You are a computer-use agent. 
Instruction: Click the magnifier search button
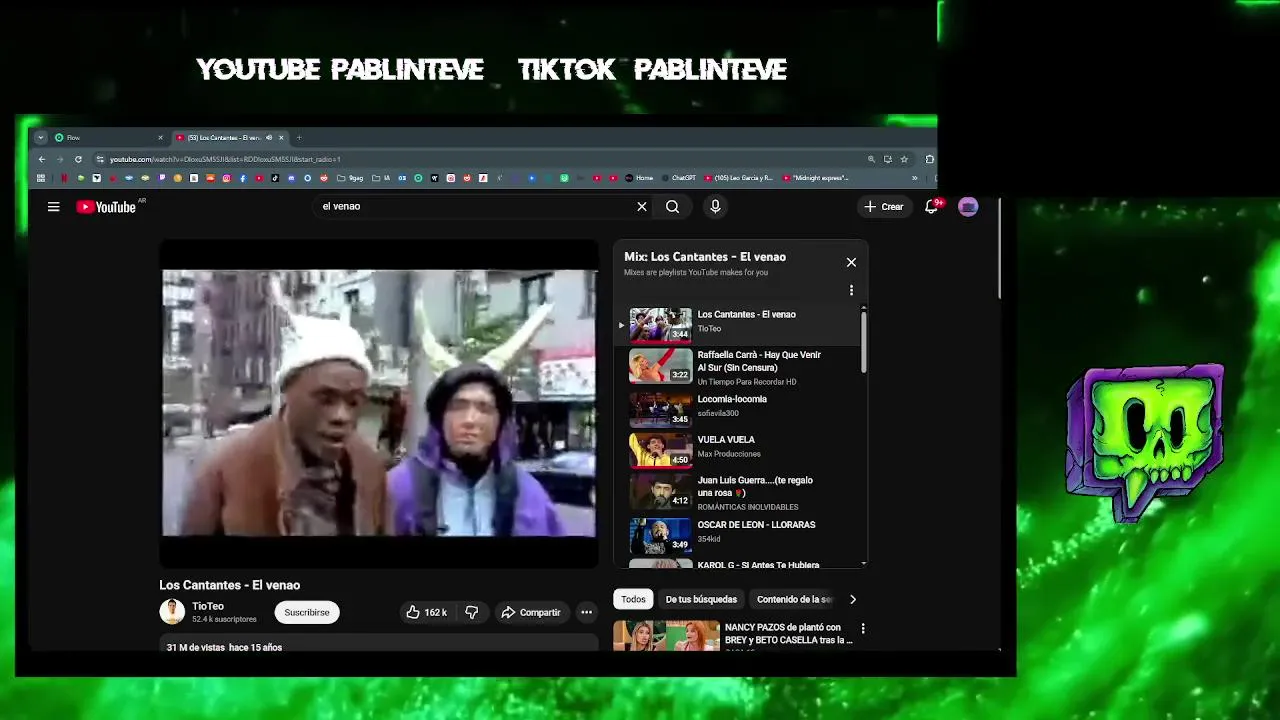tap(672, 207)
